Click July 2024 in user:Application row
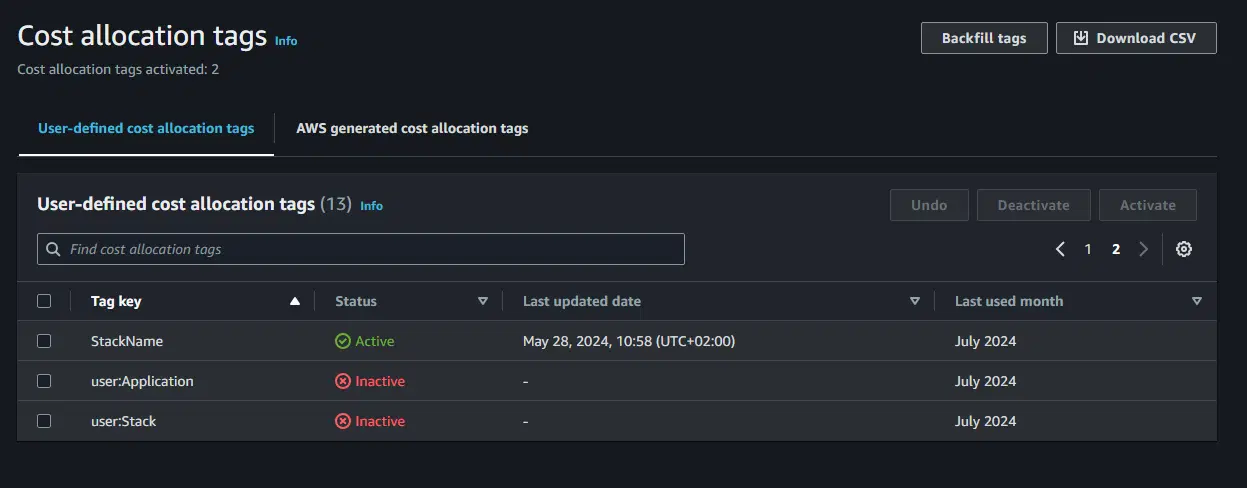The image size is (1247, 488). 985,381
